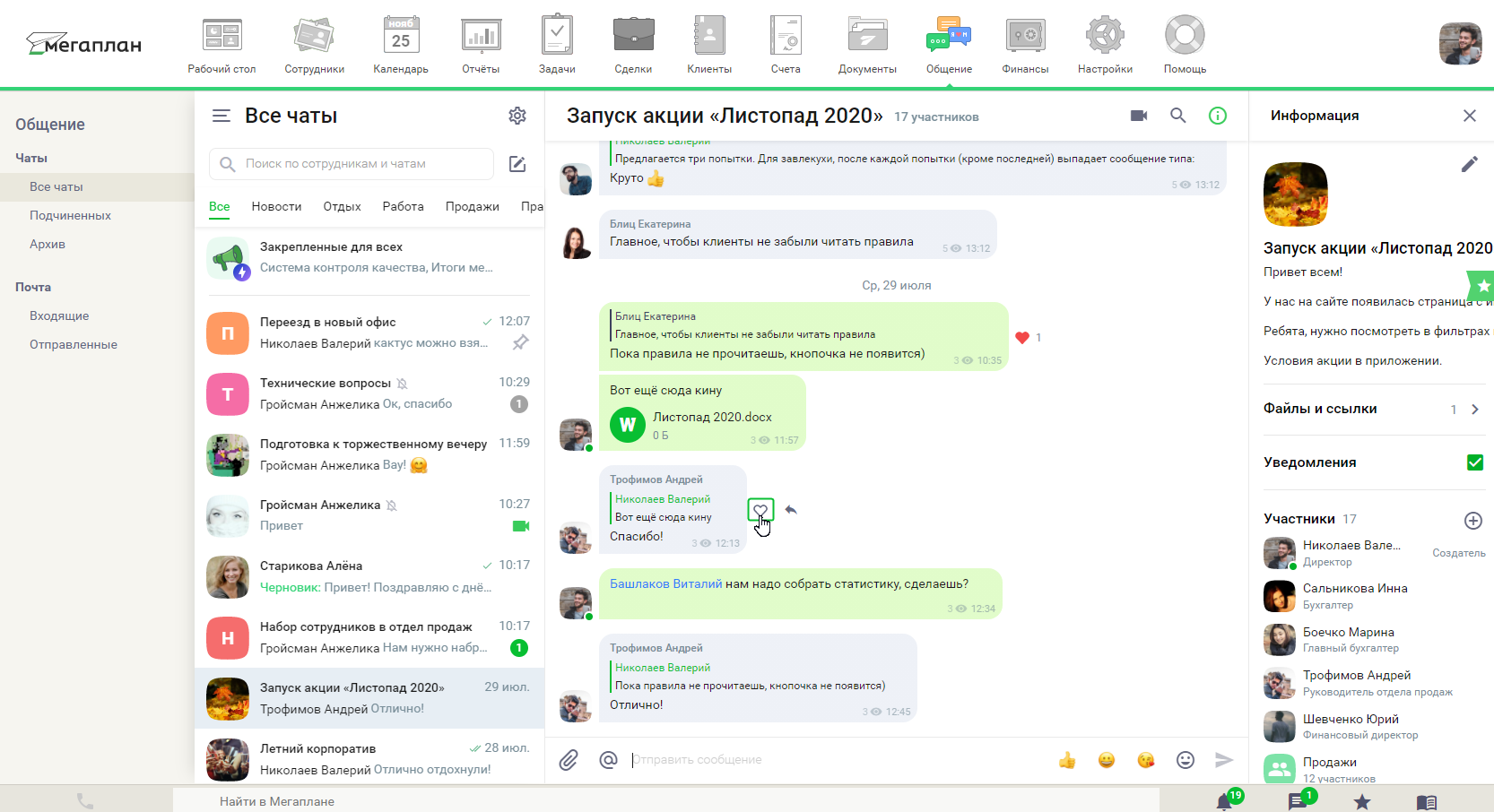The height and width of the screenshot is (812, 1494).
Task: Open notifications bell in bottom bar
Action: point(1224,801)
